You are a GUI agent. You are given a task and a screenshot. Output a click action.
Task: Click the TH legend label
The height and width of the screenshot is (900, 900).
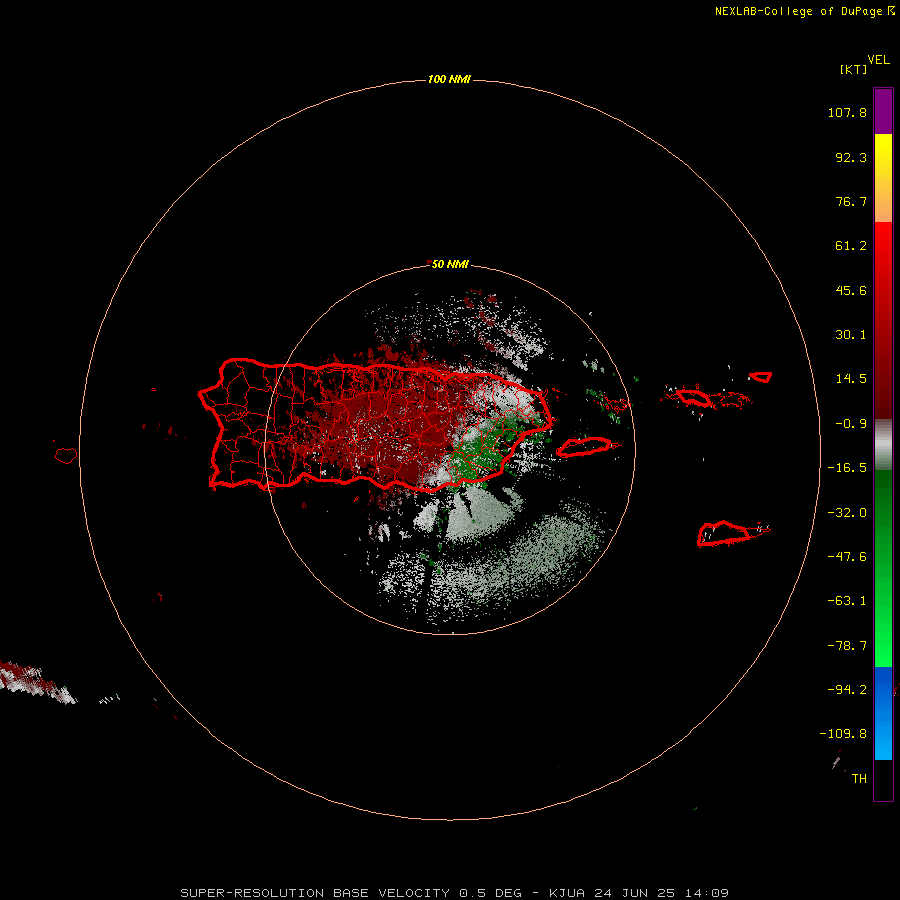coord(859,779)
